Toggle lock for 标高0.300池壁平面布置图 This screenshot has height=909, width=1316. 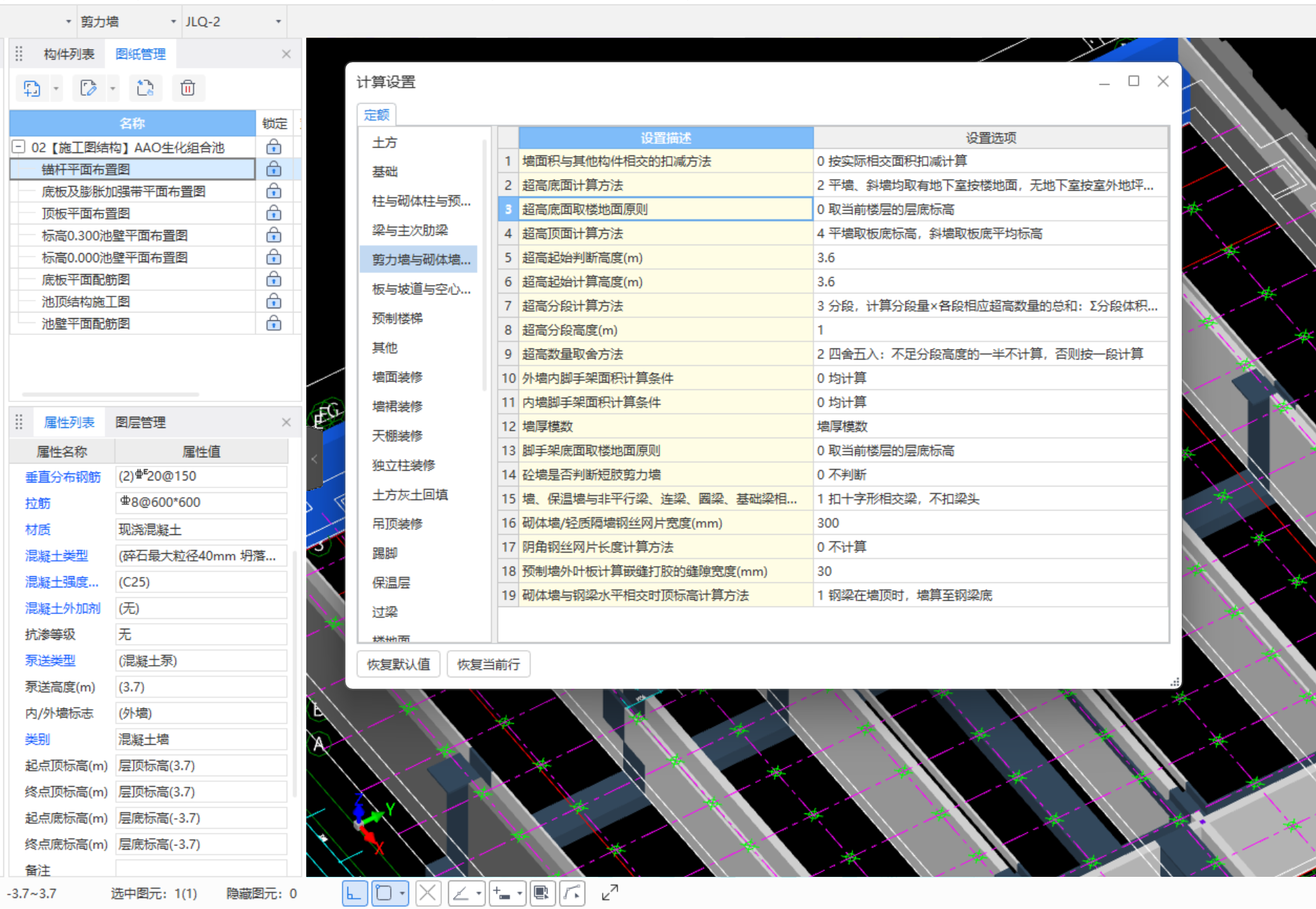click(x=274, y=235)
